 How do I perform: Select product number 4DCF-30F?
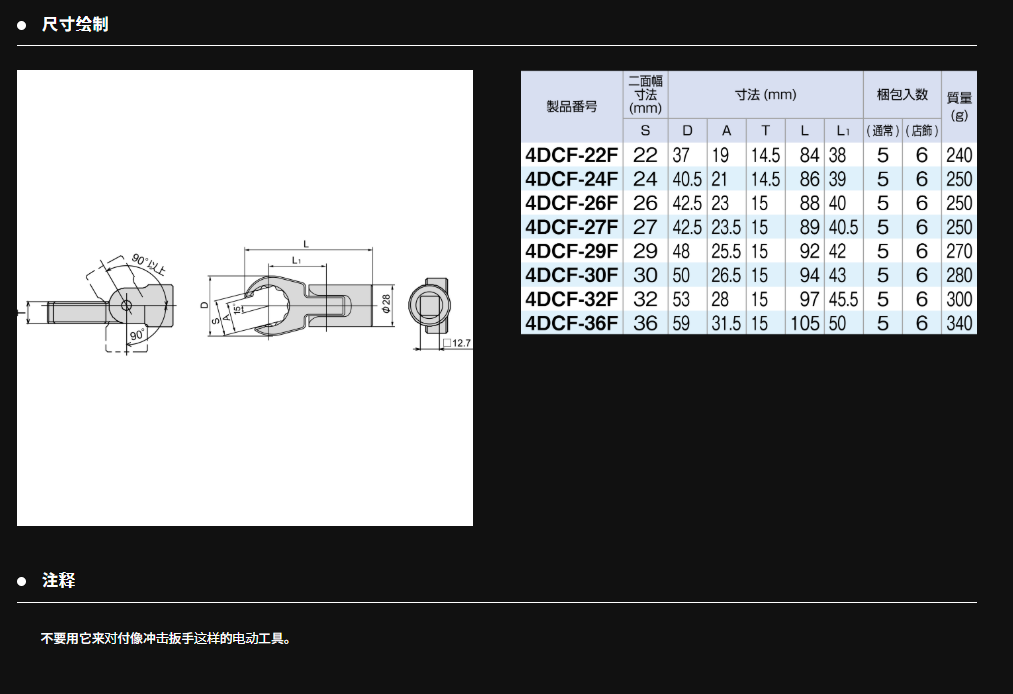(572, 275)
